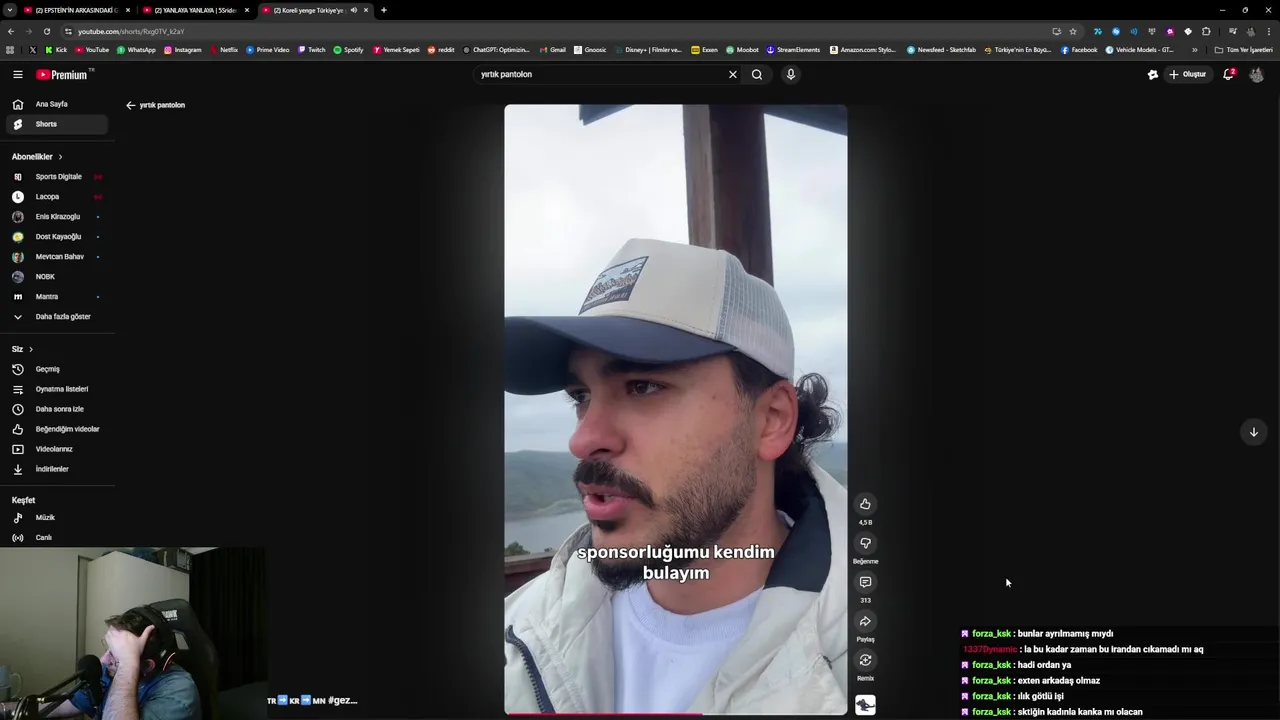Click the Remix icon
Image resolution: width=1280 pixels, height=720 pixels.
[865, 660]
